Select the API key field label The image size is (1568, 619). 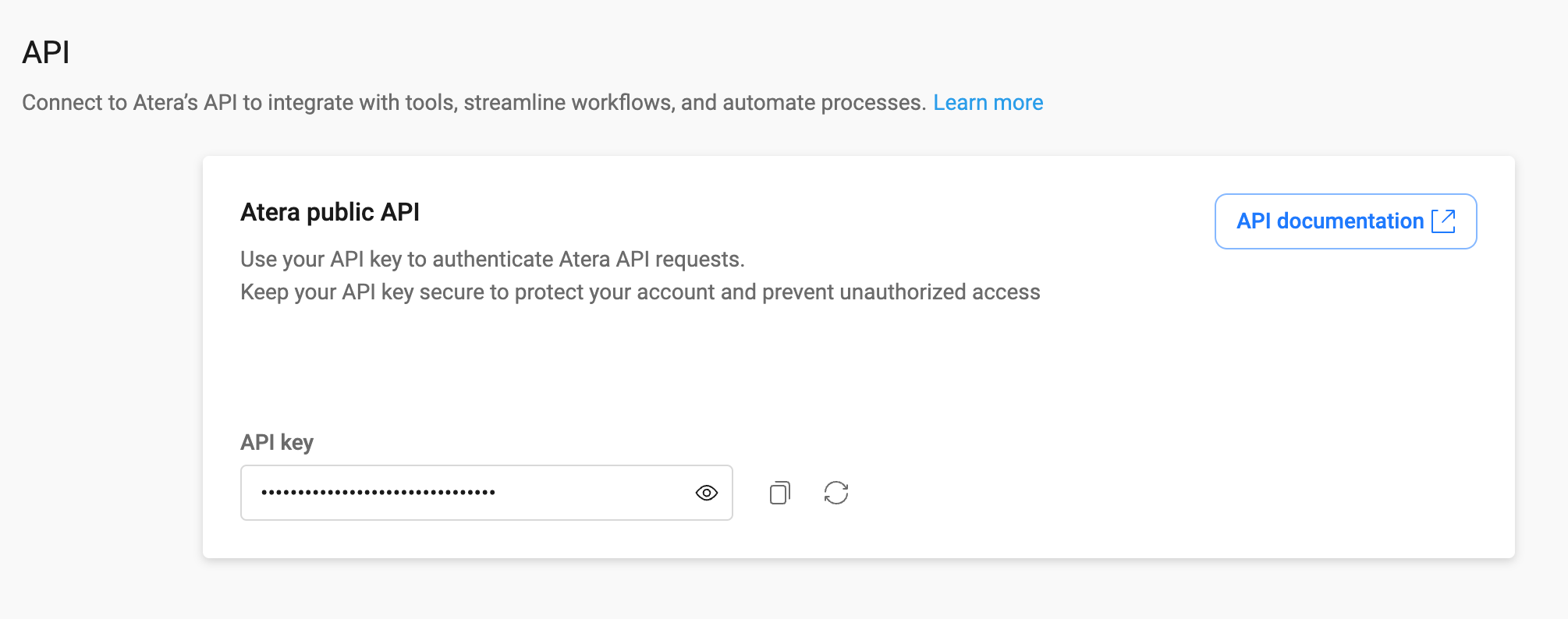(x=277, y=443)
